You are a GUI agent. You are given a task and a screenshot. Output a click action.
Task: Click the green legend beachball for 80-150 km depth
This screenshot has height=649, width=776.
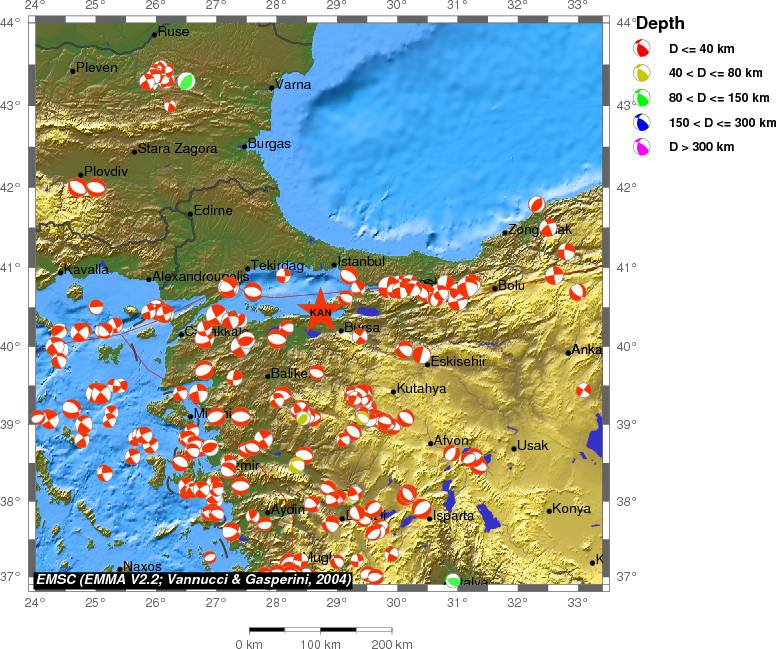[644, 98]
